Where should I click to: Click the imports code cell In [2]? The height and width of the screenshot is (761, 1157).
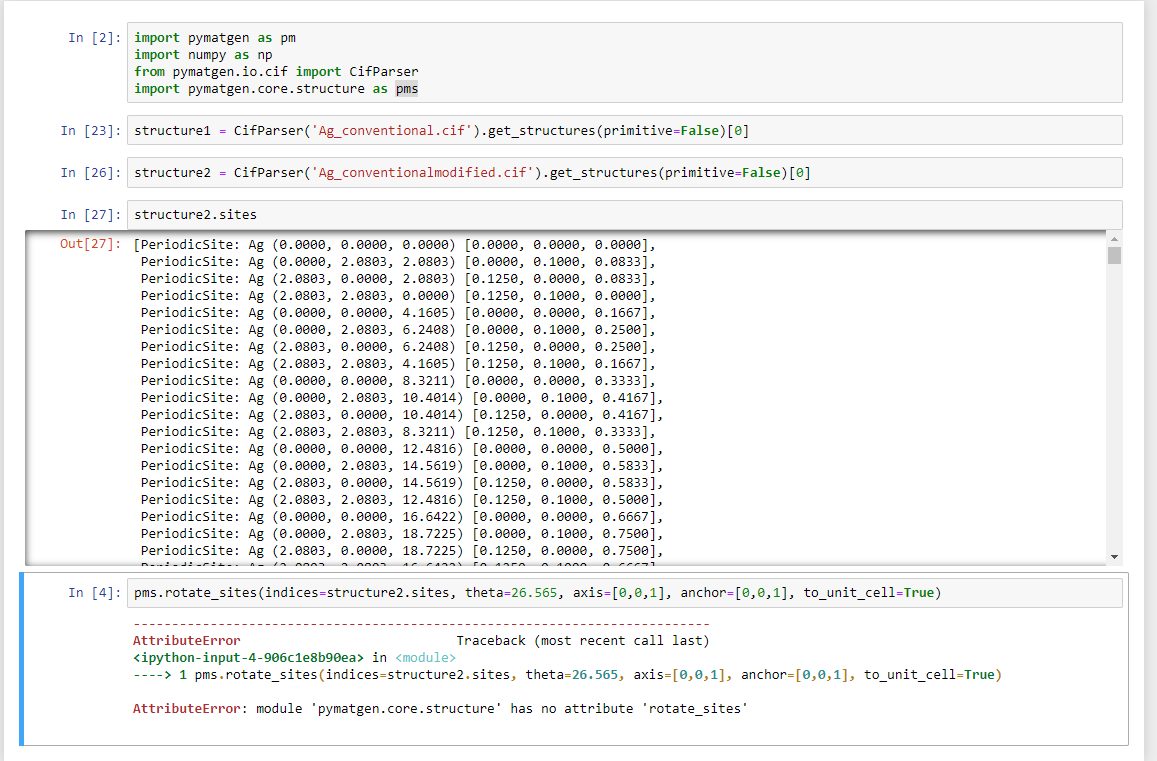[x=624, y=63]
